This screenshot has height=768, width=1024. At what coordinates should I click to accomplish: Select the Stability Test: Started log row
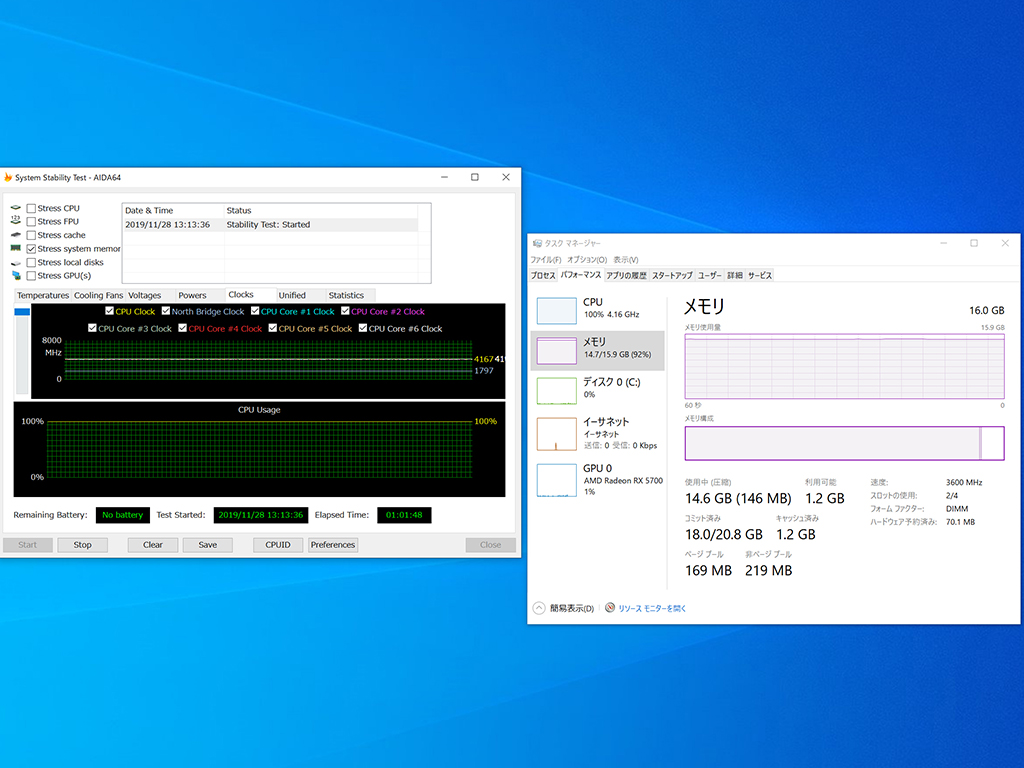click(x=270, y=225)
